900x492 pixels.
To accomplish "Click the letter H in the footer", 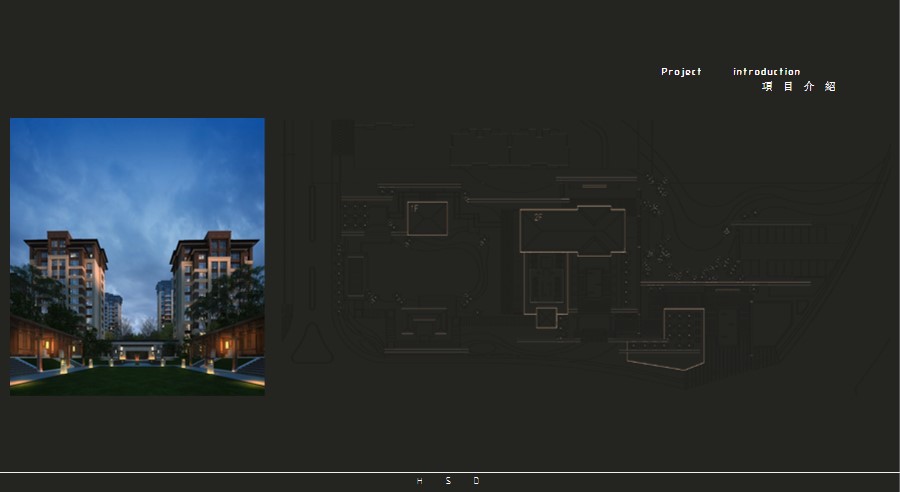I will point(420,481).
